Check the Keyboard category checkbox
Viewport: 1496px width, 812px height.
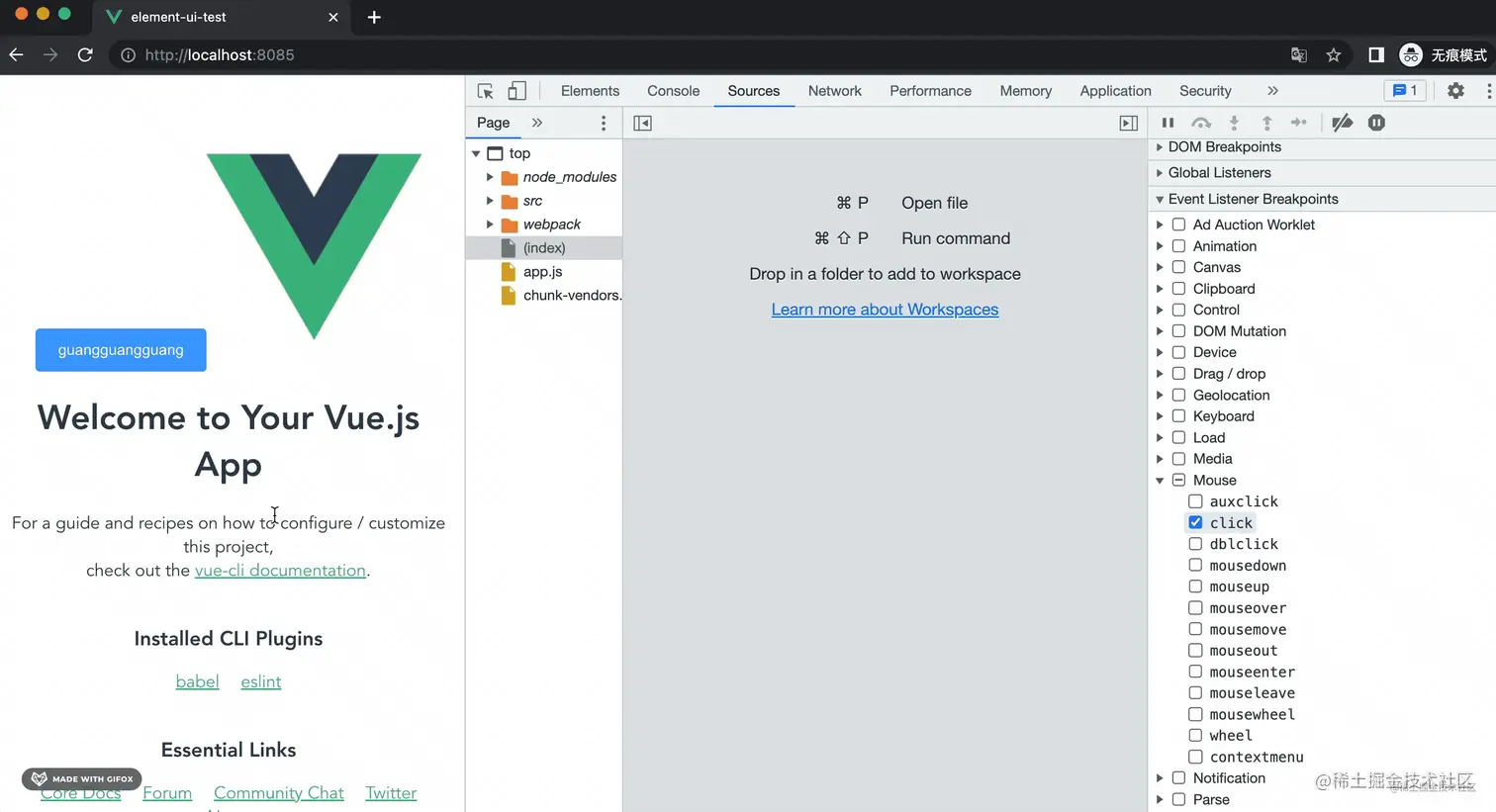pyautogui.click(x=1178, y=416)
